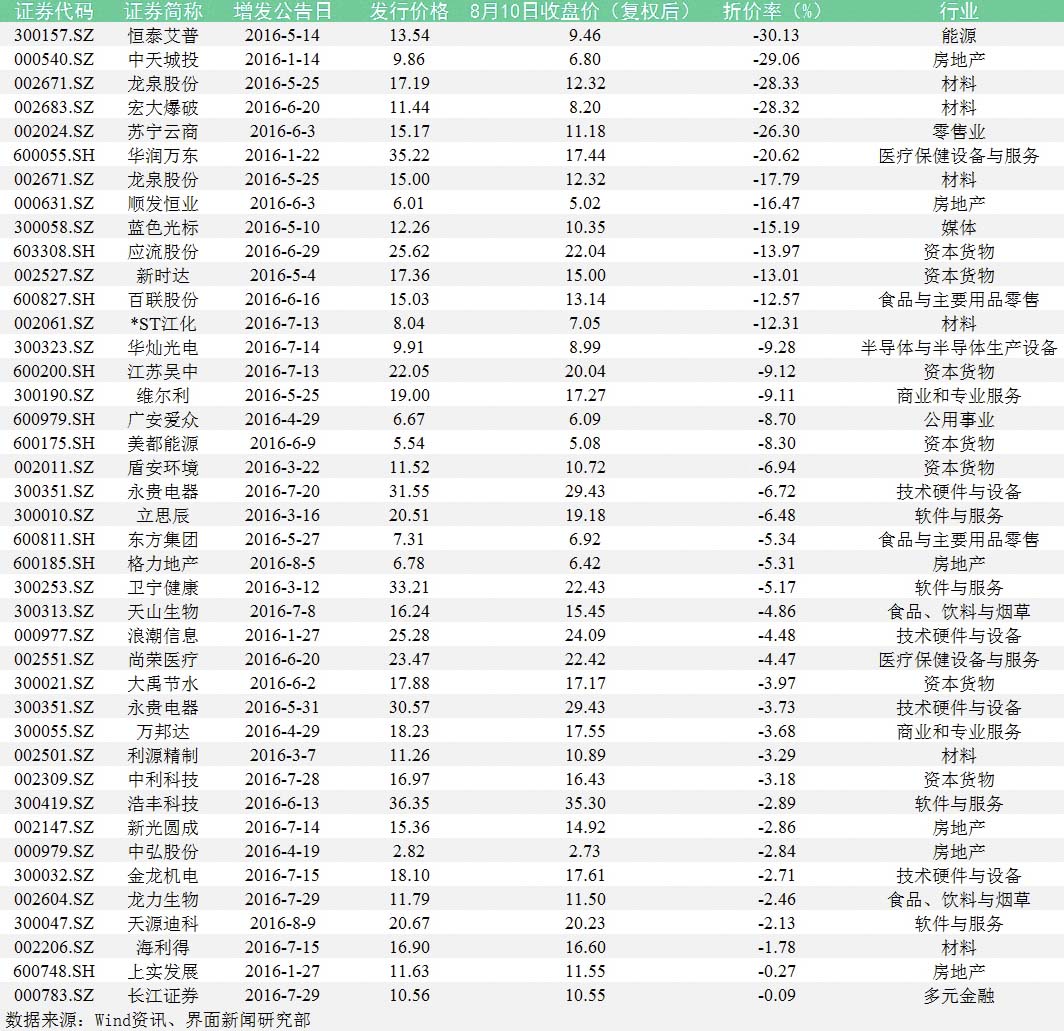Click the 应流股份 name cell
The height and width of the screenshot is (1031, 1064).
(163, 251)
